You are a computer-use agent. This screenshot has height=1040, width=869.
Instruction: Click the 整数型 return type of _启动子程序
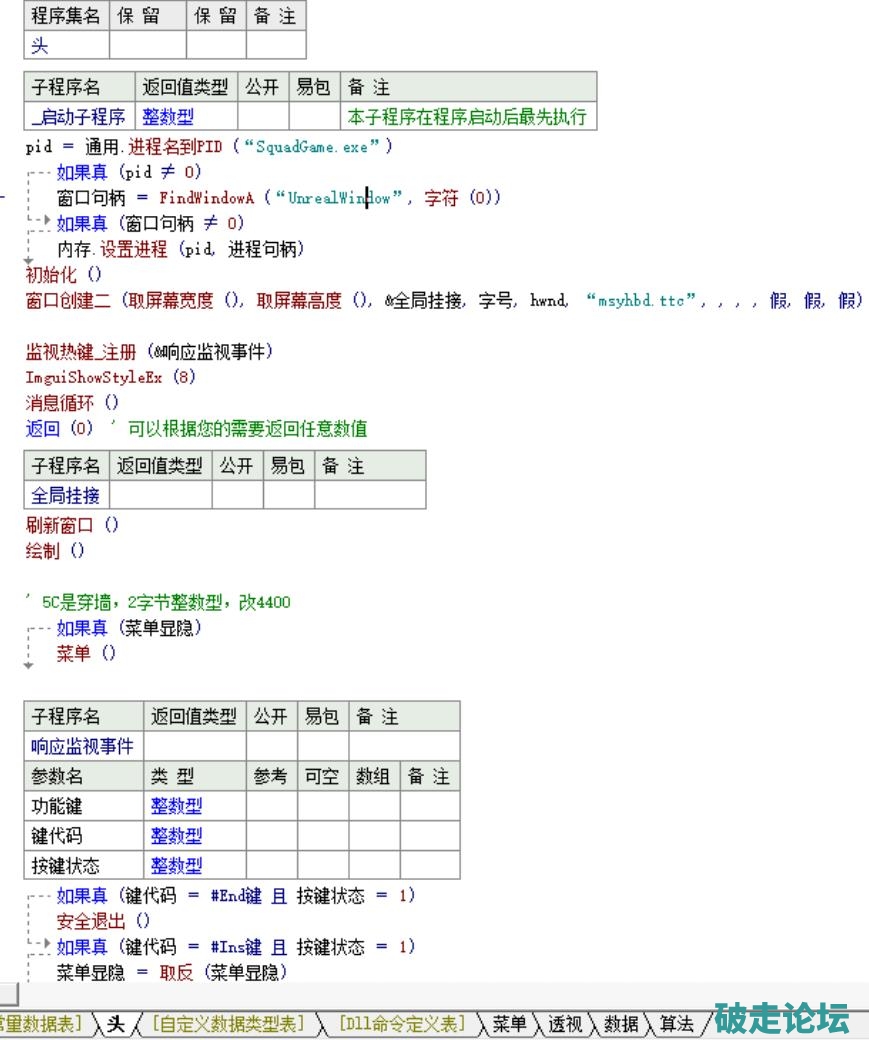pos(168,117)
